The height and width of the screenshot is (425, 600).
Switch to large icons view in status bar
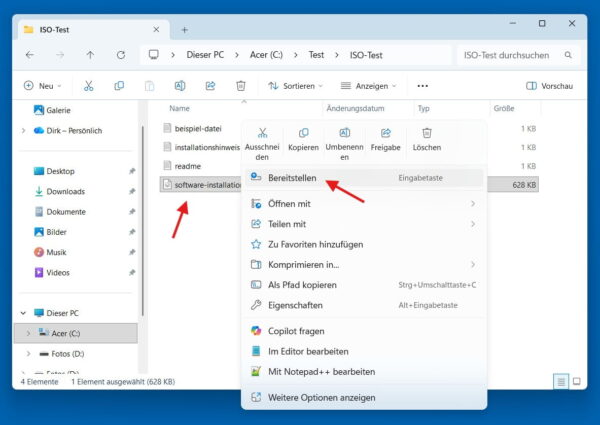[x=577, y=381]
